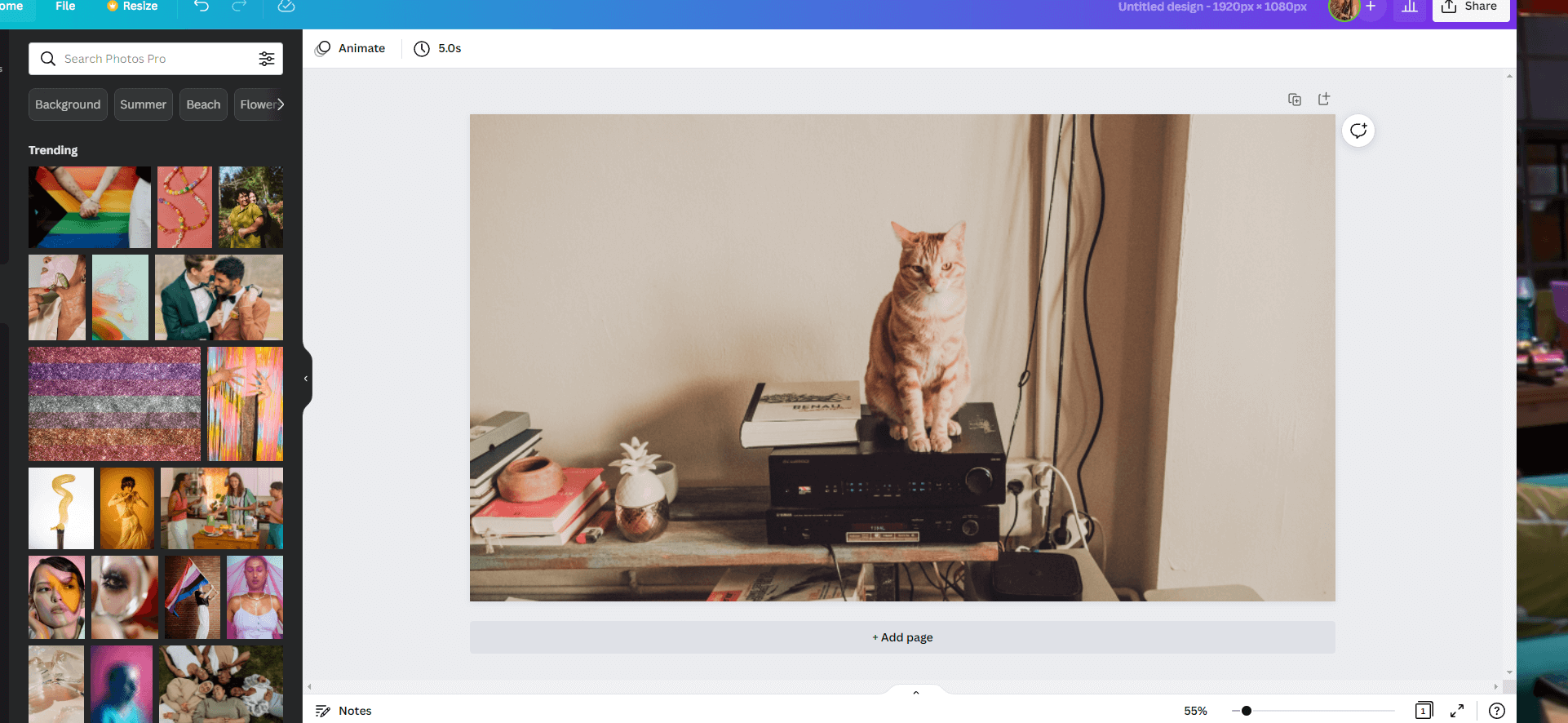1568x723 pixels.
Task: Click the cloud save status icon
Action: pyautogui.click(x=286, y=7)
